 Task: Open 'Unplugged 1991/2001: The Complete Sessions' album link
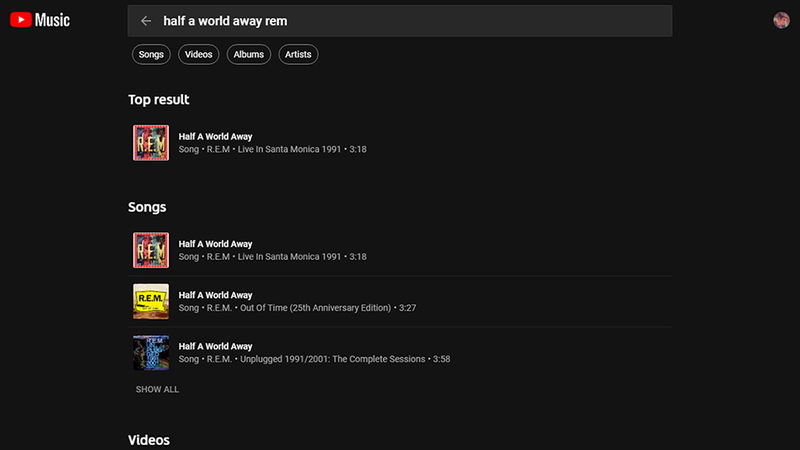333,359
